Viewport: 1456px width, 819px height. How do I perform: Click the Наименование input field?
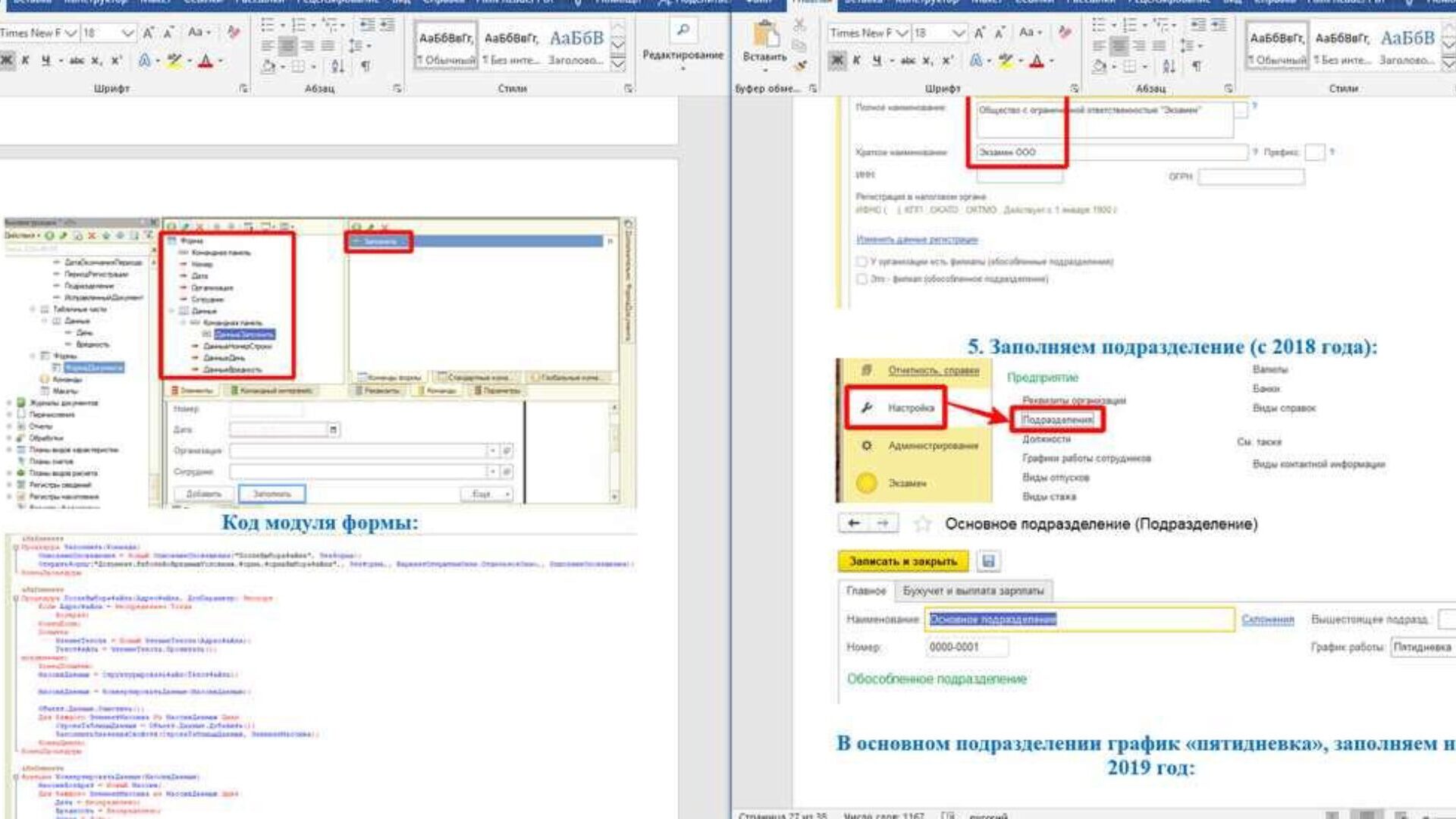pyautogui.click(x=1078, y=620)
